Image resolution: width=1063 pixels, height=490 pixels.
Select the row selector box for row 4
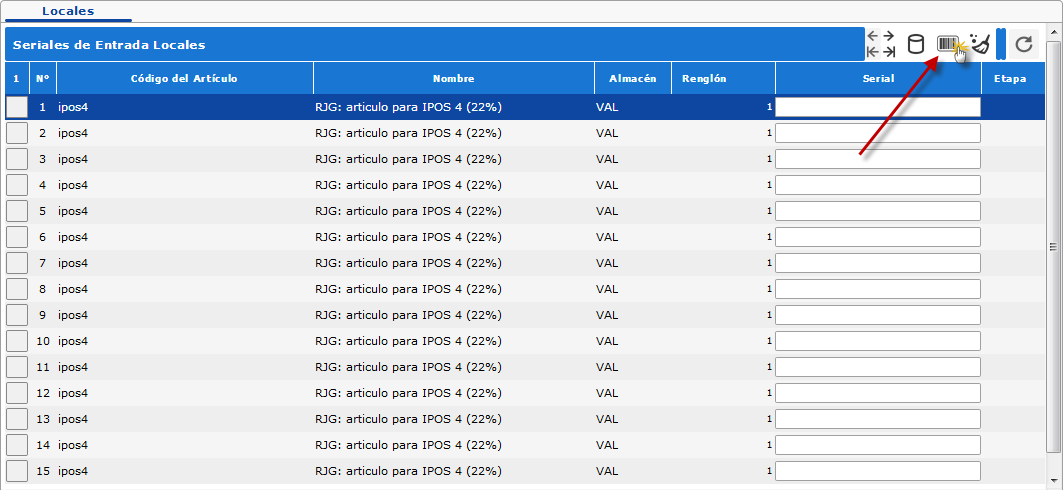[17, 185]
